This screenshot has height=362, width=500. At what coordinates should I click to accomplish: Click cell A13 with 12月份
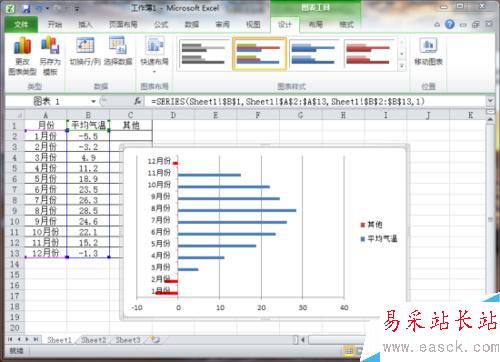[x=46, y=253]
